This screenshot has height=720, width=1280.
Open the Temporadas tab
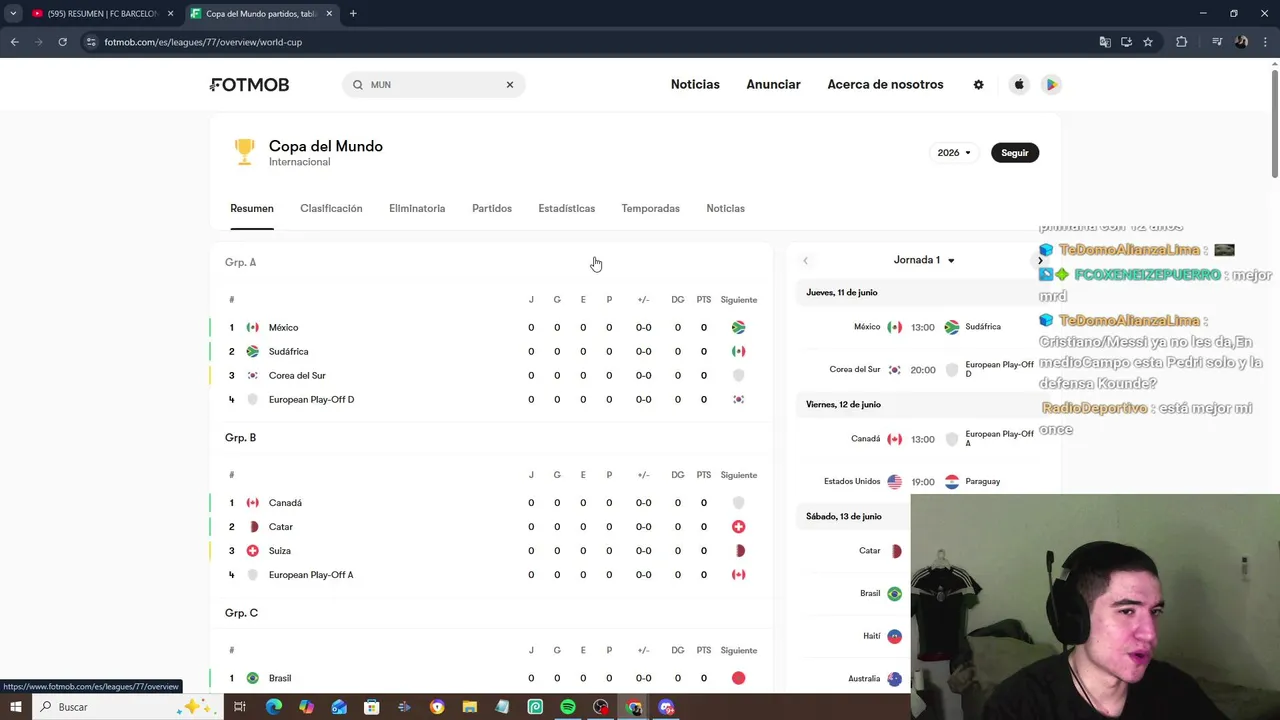[650, 208]
